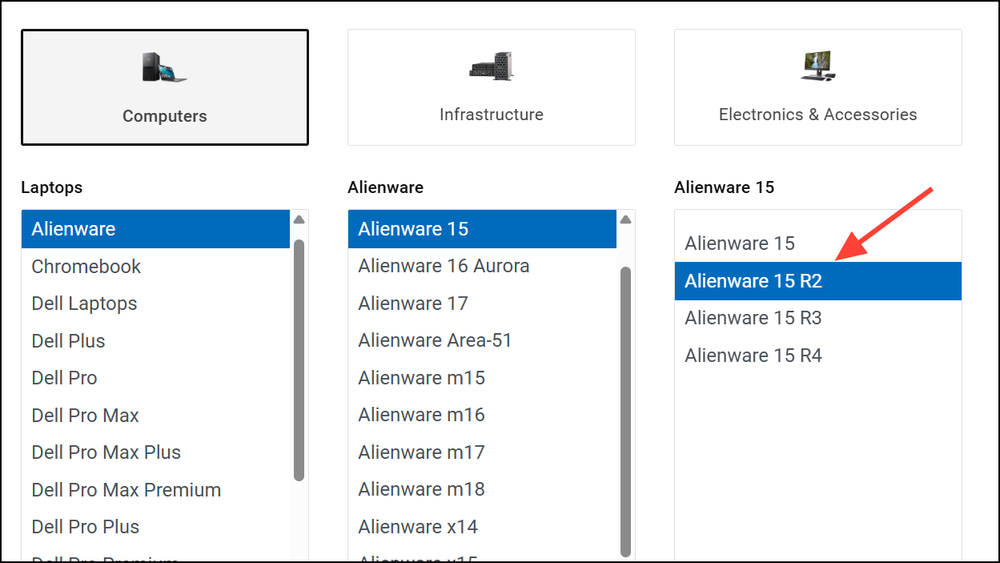Select Alienware 17 model
Screen dimensions: 1000x563
pos(482,303)
